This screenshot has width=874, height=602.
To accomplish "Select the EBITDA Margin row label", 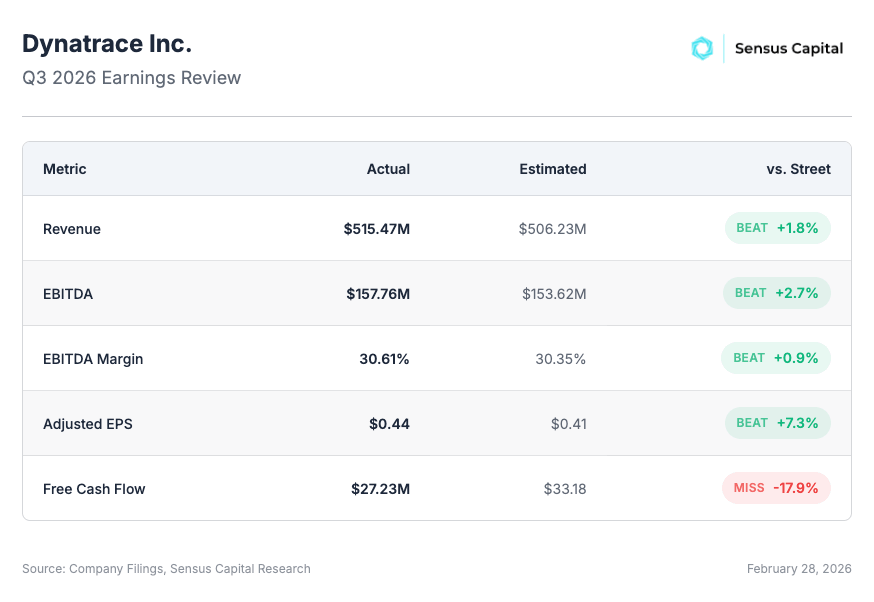I will click(93, 359).
